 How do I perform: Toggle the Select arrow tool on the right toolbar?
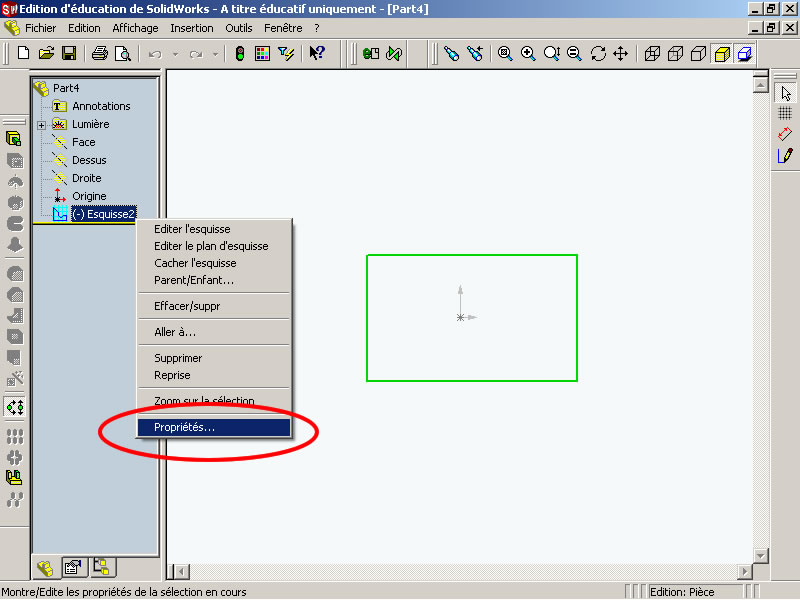[786, 93]
